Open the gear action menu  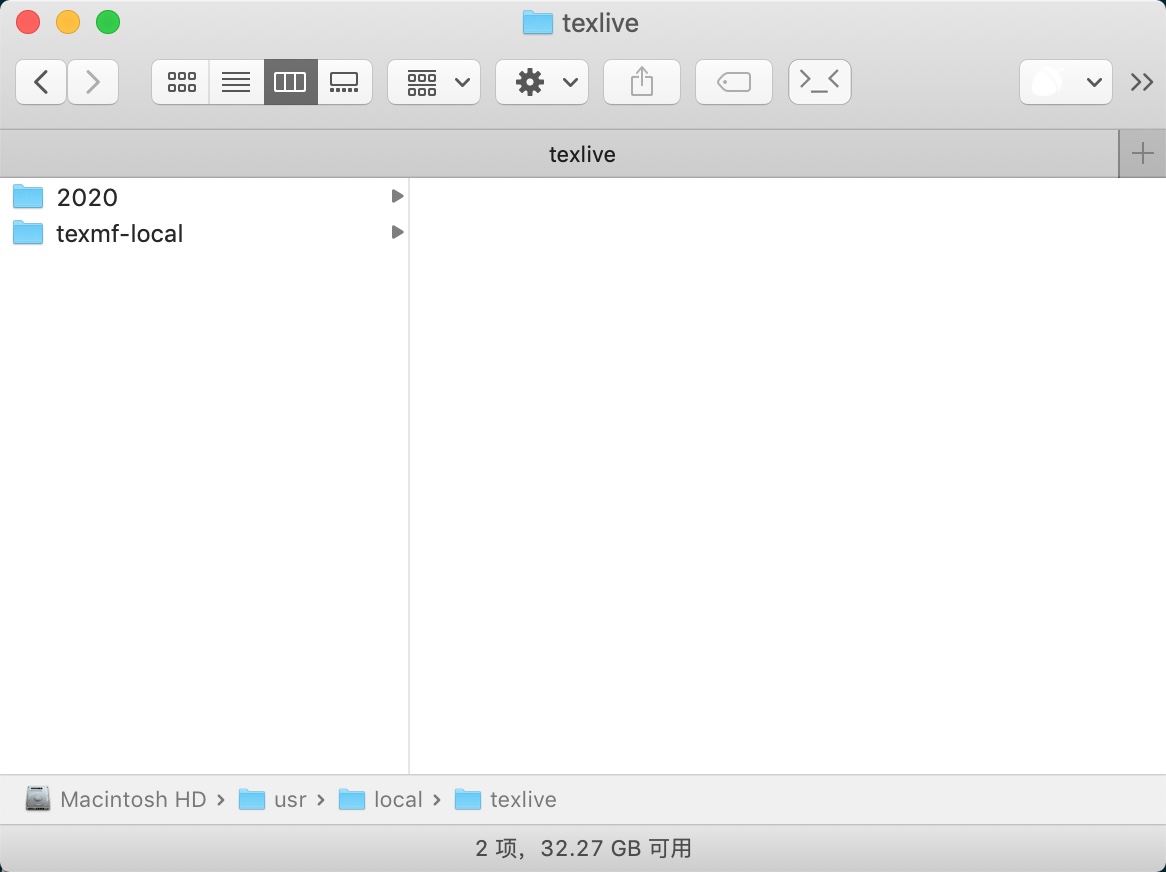point(542,82)
